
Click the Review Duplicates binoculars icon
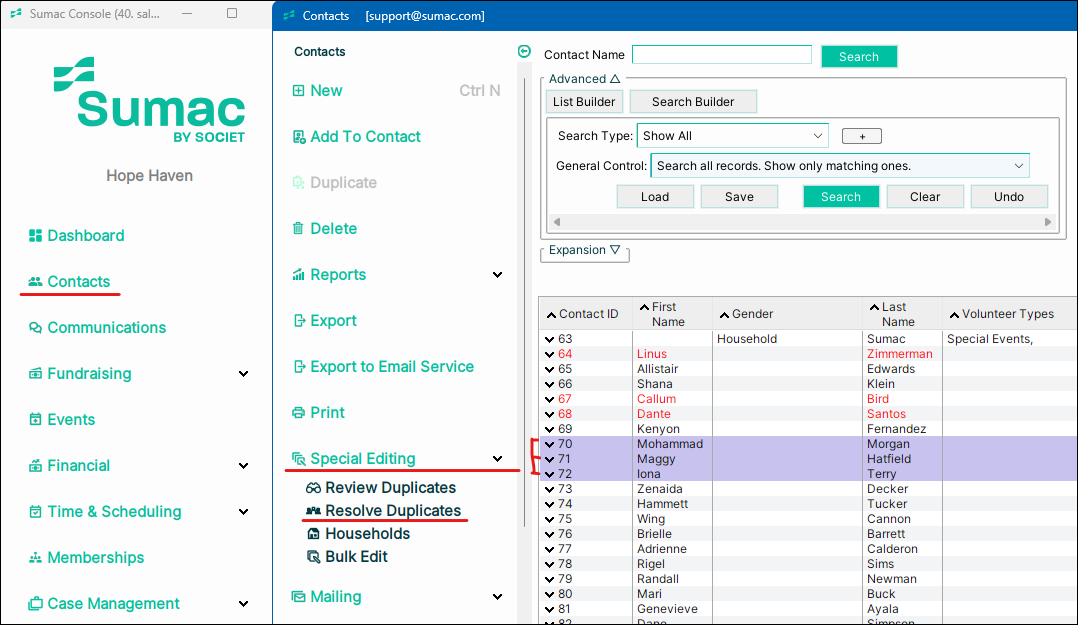(x=314, y=487)
